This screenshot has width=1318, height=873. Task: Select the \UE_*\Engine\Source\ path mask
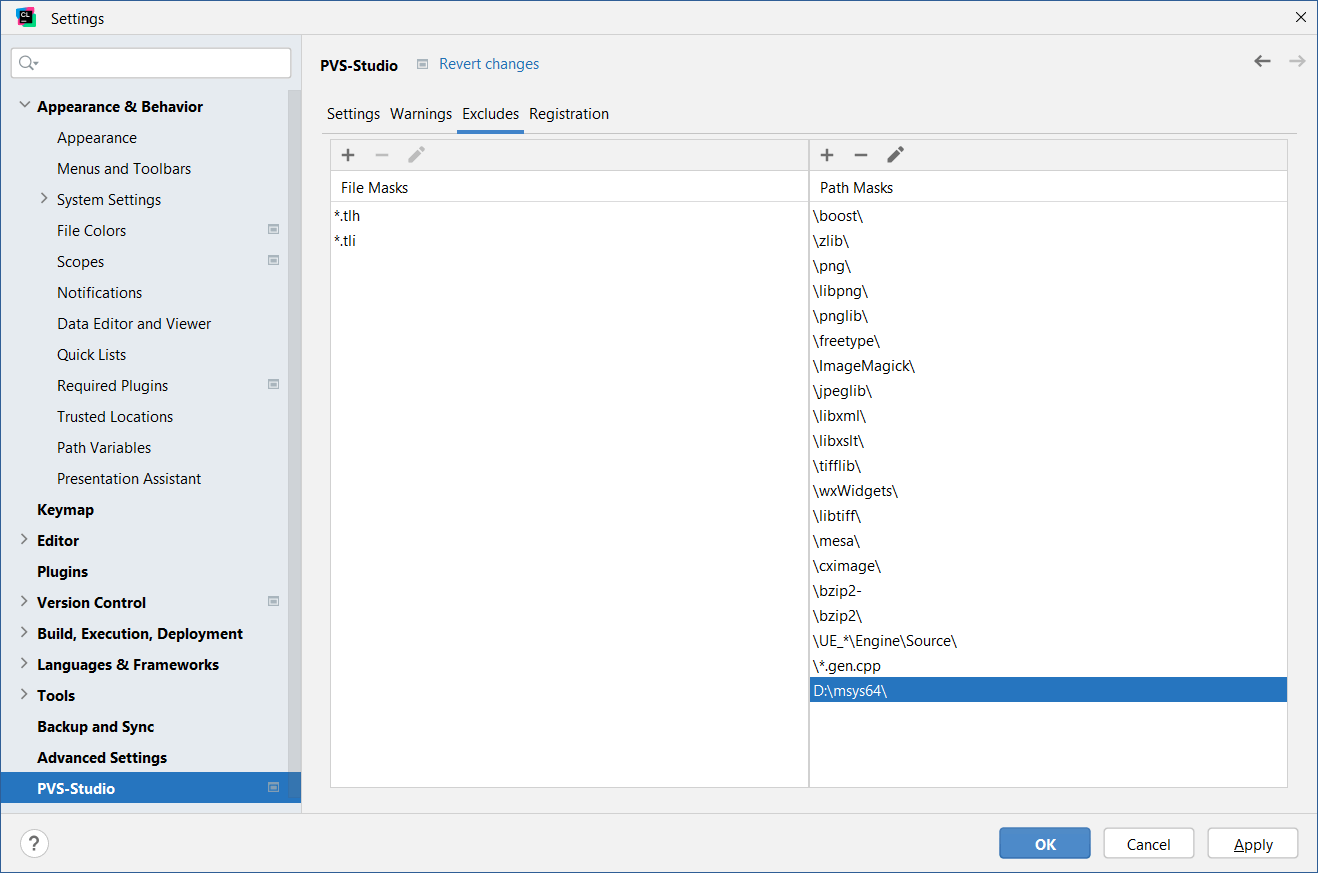pyautogui.click(x=885, y=641)
